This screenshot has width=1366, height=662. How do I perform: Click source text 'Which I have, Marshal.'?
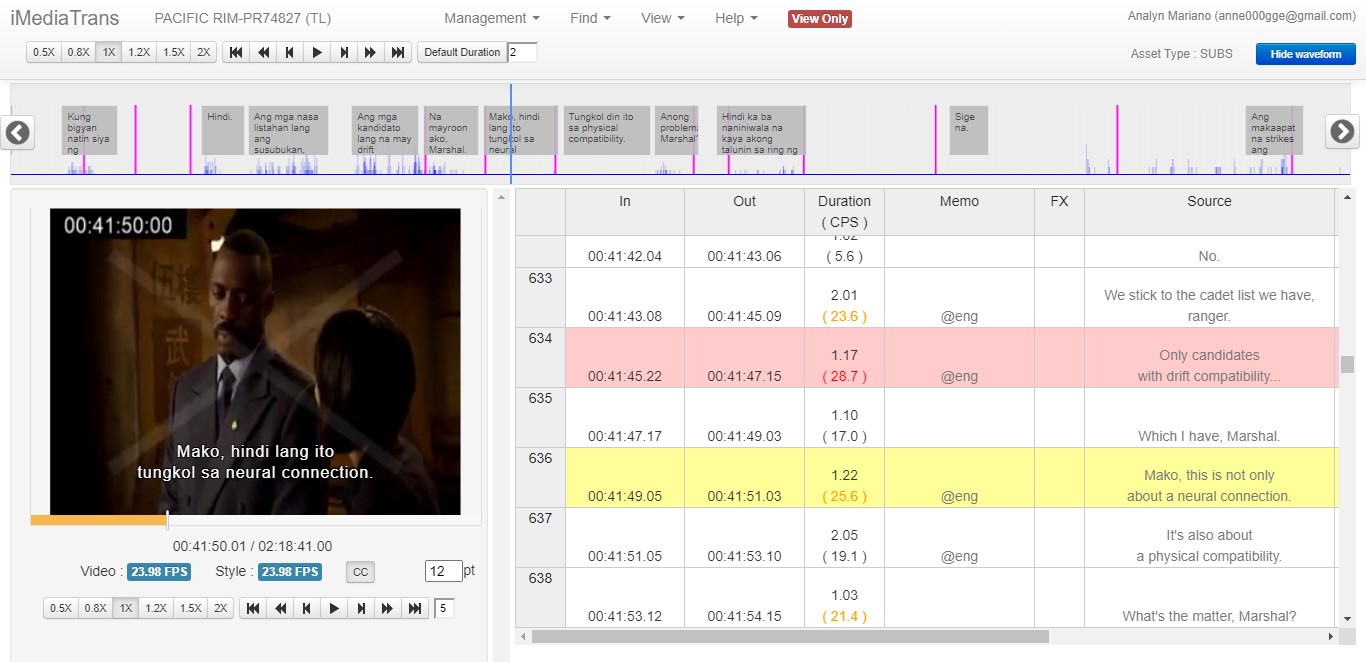pos(1209,436)
